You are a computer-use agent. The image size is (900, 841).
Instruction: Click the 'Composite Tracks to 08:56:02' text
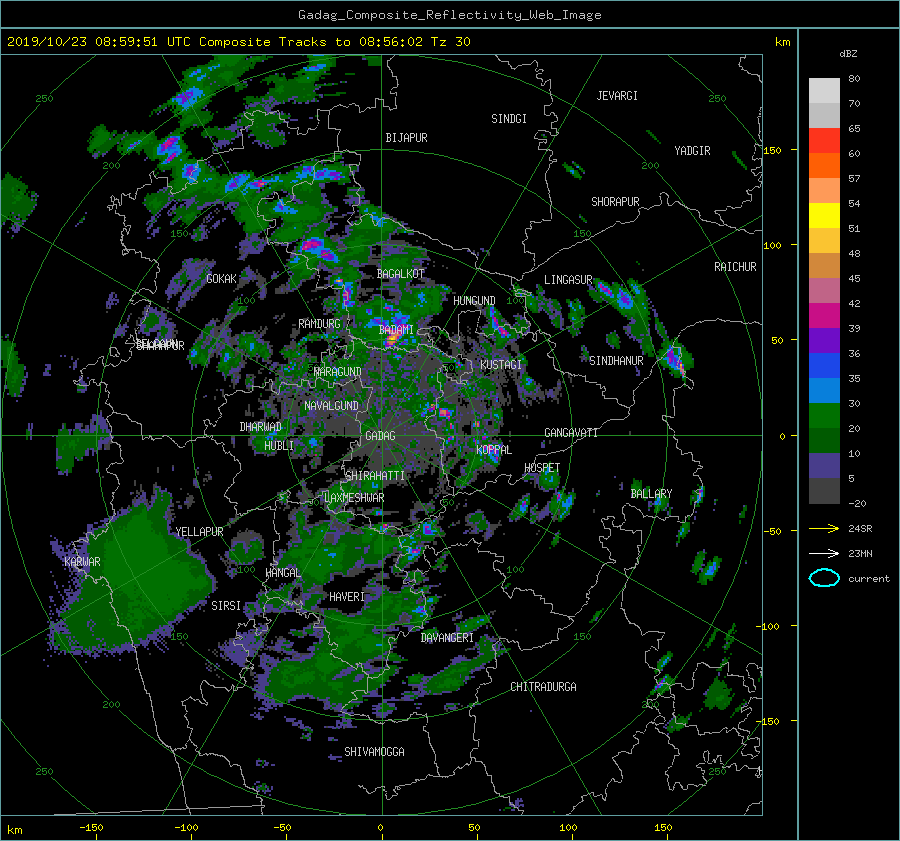(311, 42)
